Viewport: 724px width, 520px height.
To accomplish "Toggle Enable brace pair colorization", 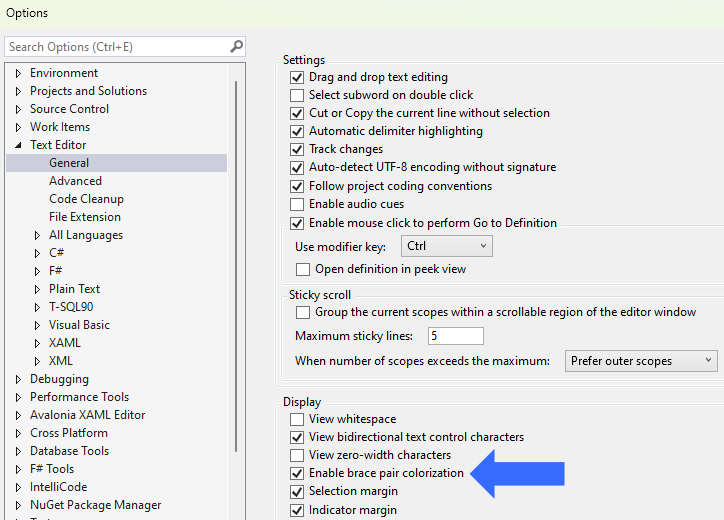I will coord(297,474).
